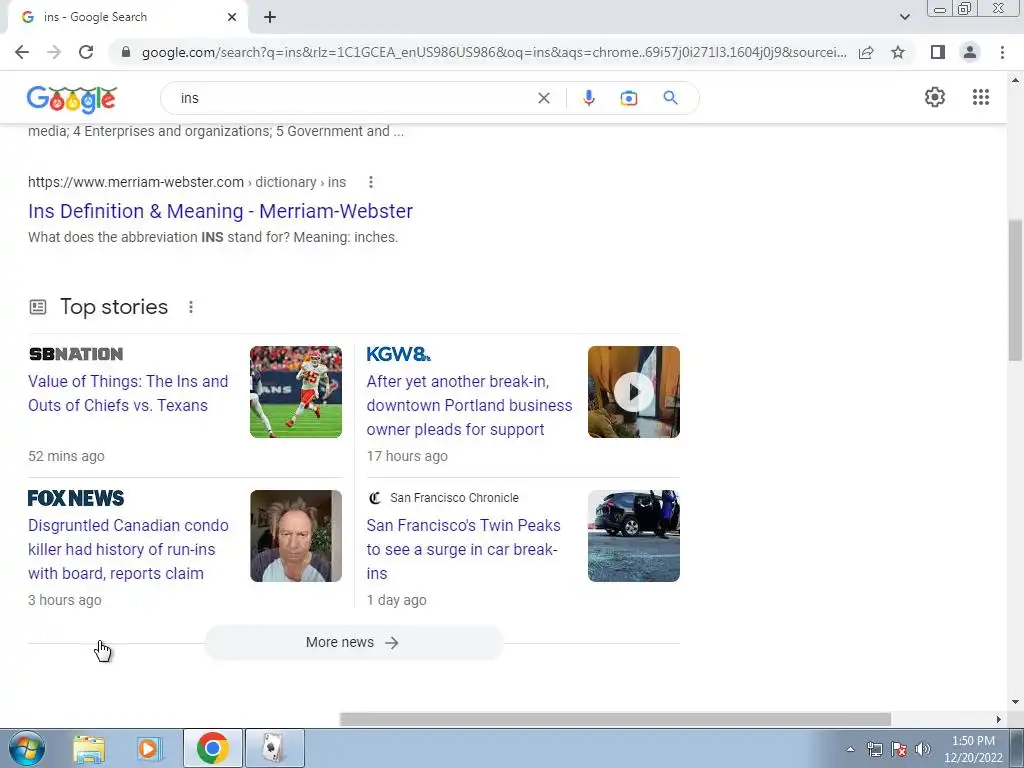The width and height of the screenshot is (1024, 768).
Task: Click the URL address bar
Action: tap(494, 52)
